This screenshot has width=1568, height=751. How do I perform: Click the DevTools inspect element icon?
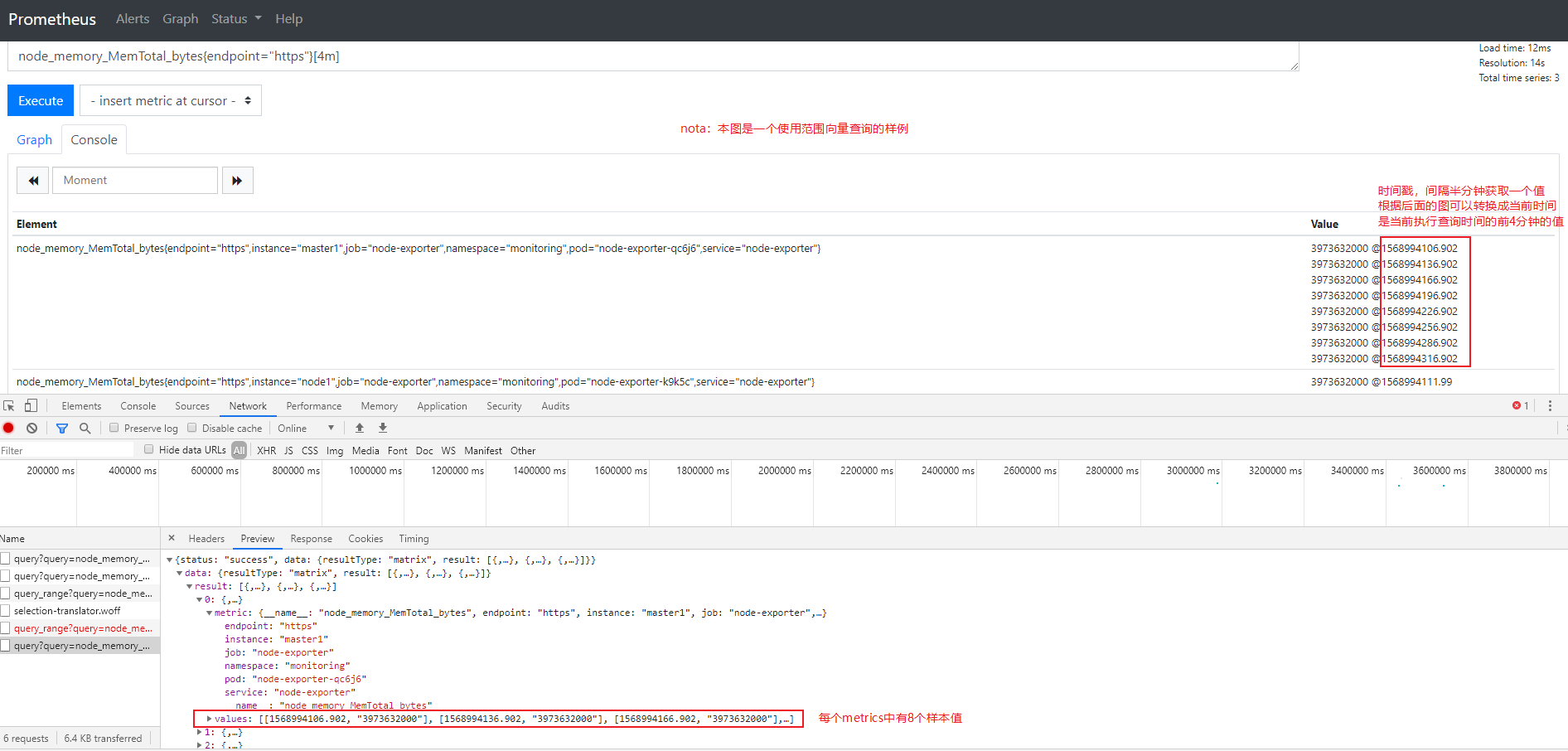9,406
